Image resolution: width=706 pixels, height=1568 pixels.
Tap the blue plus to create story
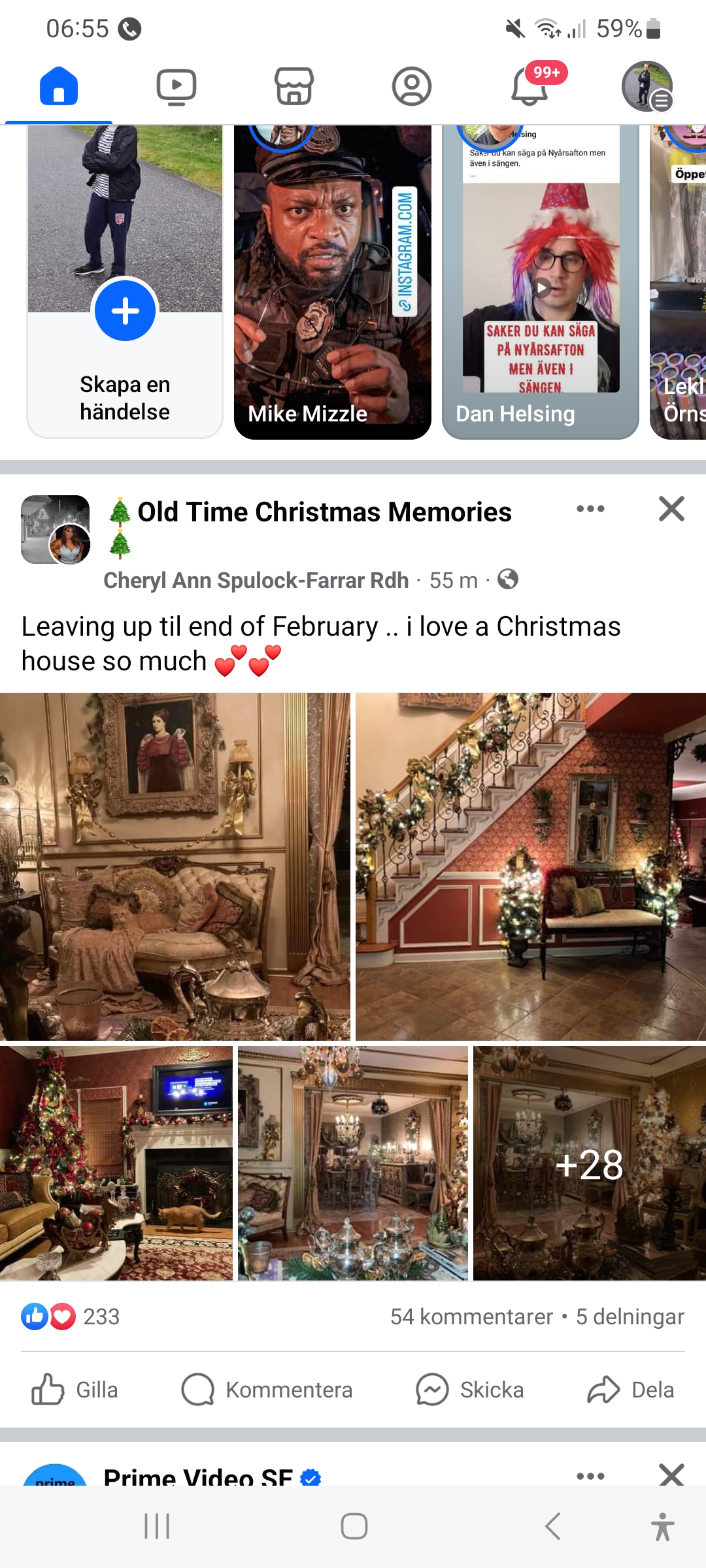[x=125, y=310]
